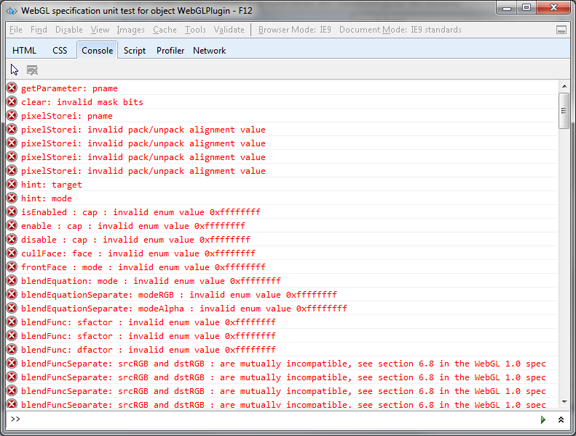Click the console scrollbar up arrow
Screen dimensions: 576x436
click(x=564, y=87)
